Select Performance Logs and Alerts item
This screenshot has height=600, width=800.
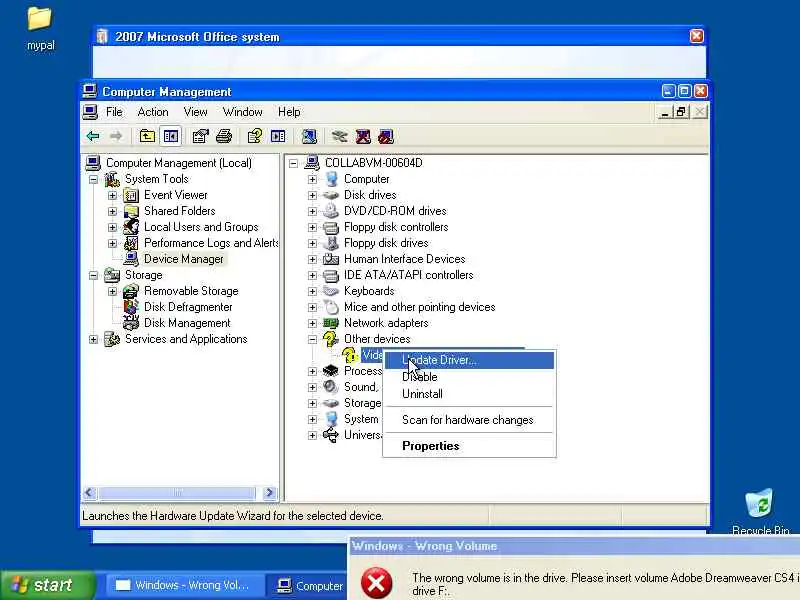point(211,243)
